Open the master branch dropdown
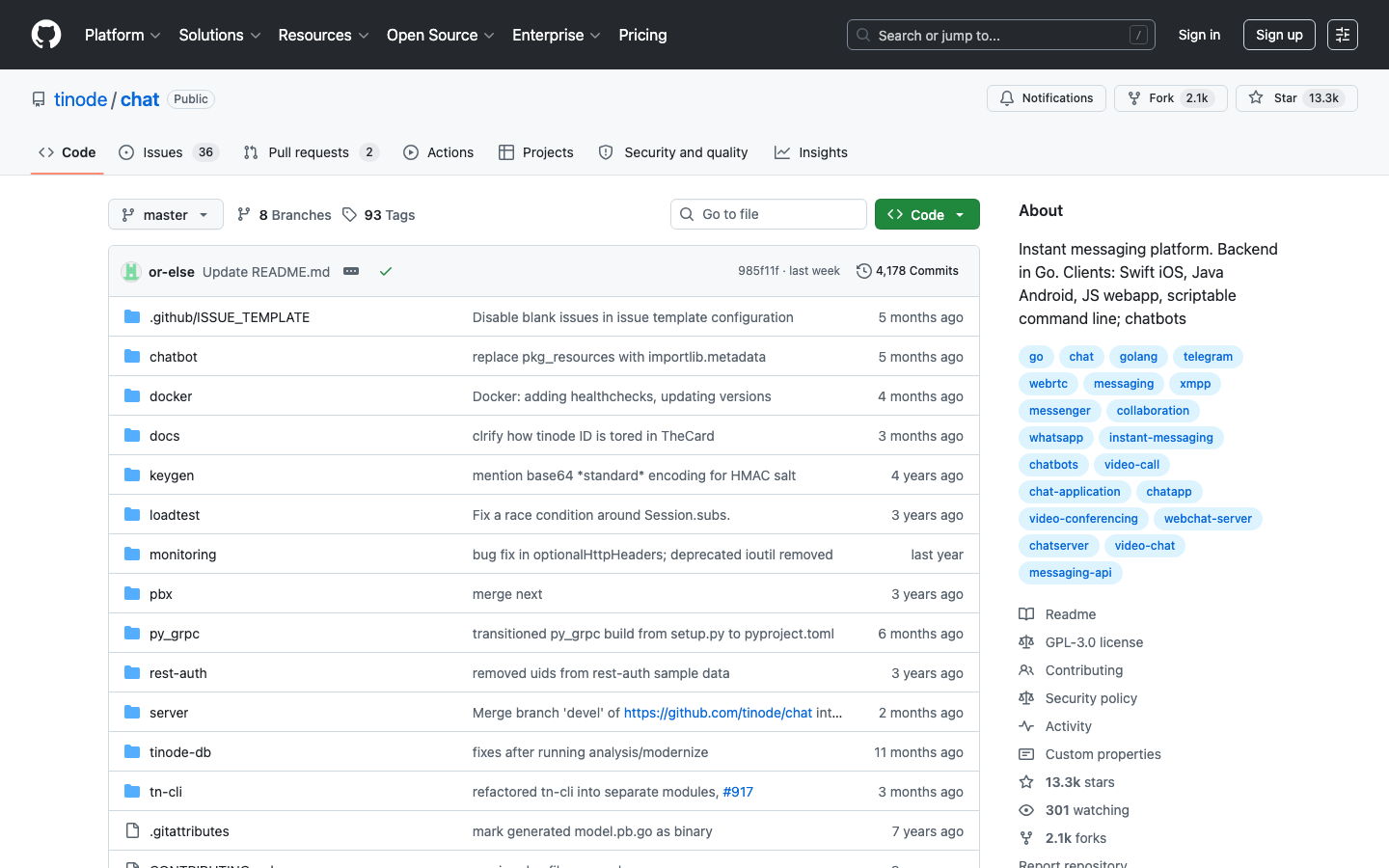This screenshot has width=1389, height=868. tap(166, 215)
